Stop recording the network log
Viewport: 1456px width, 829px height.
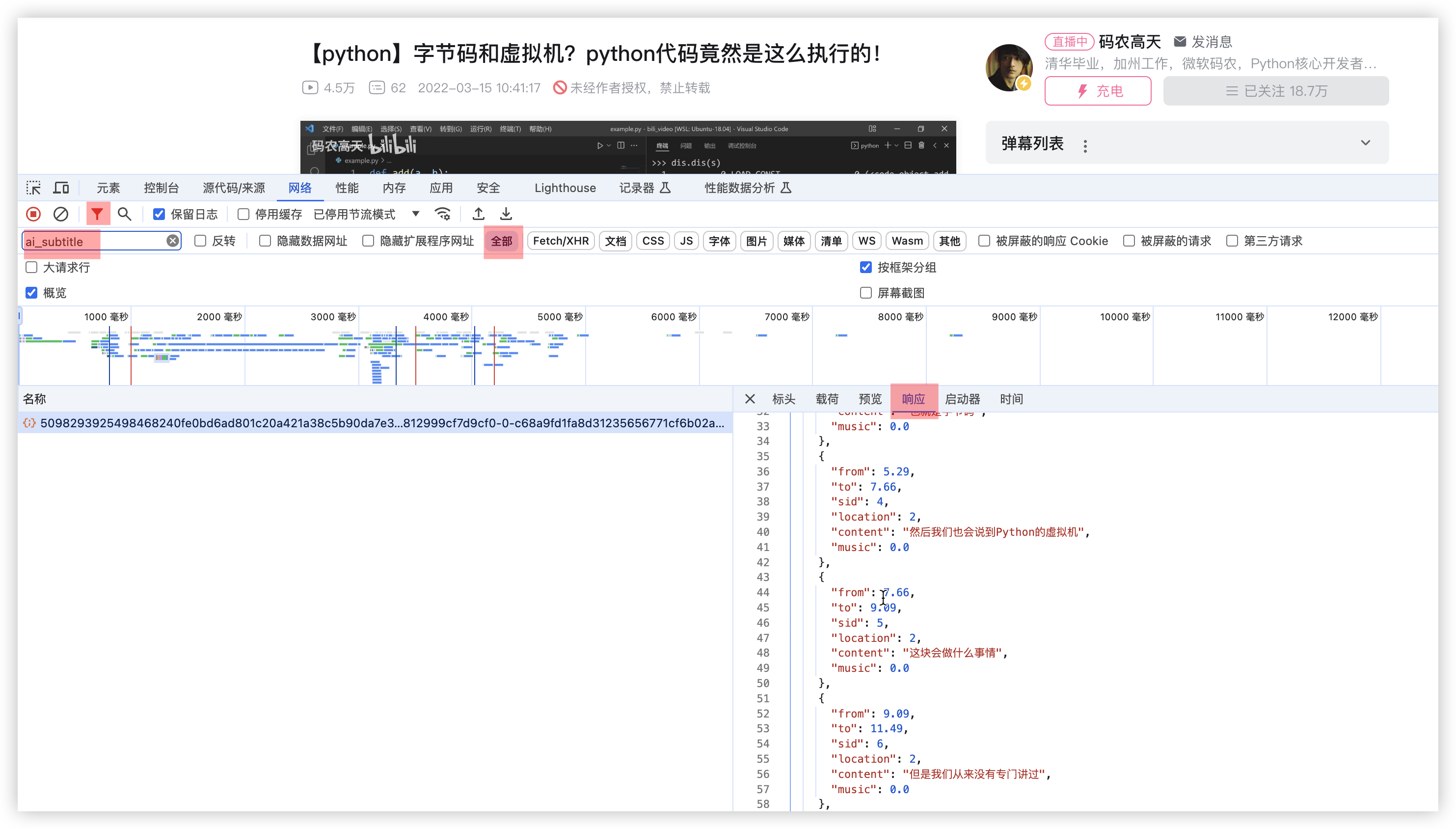33,214
